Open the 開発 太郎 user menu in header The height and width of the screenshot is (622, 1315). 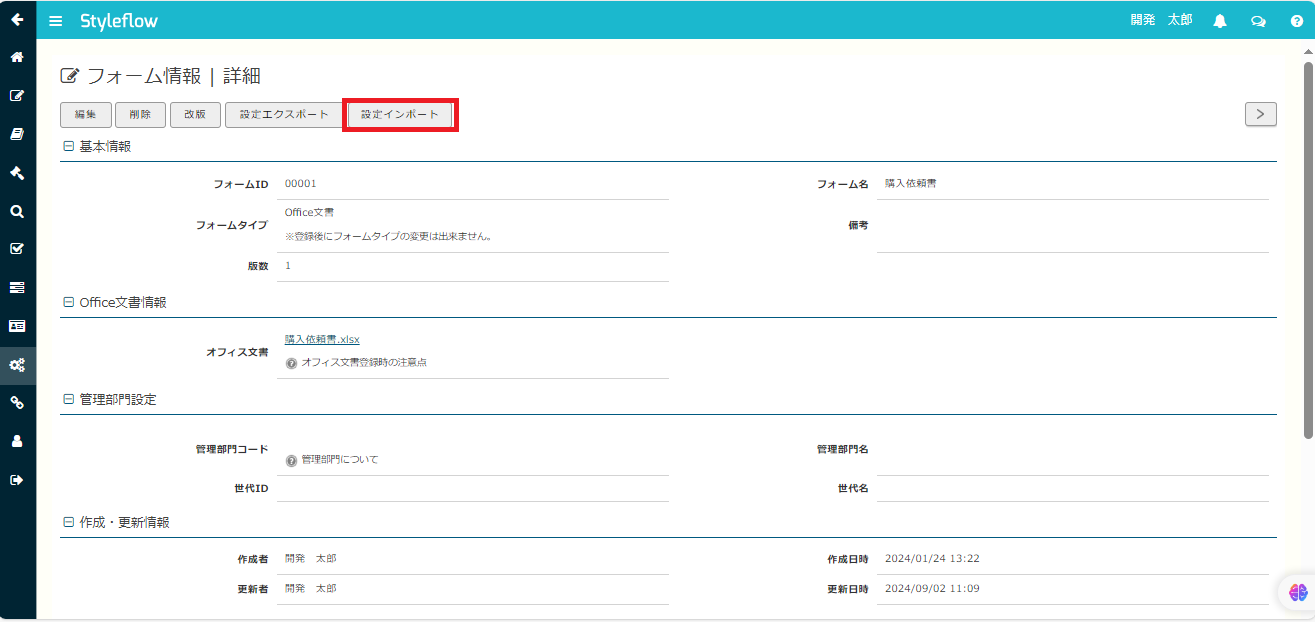point(1161,20)
